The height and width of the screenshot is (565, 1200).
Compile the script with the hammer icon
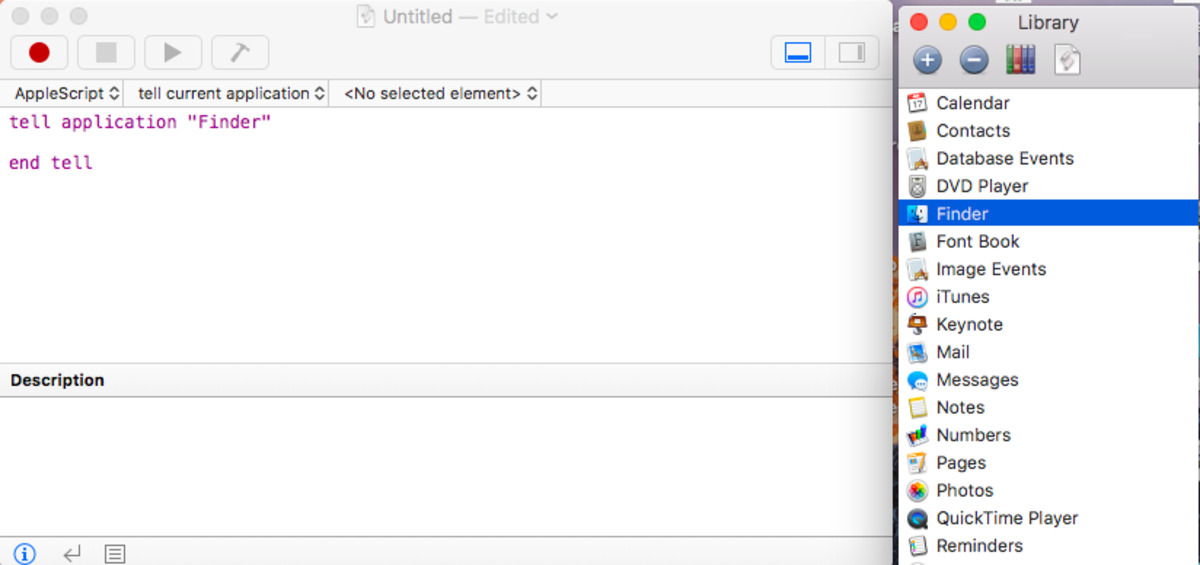coord(239,52)
